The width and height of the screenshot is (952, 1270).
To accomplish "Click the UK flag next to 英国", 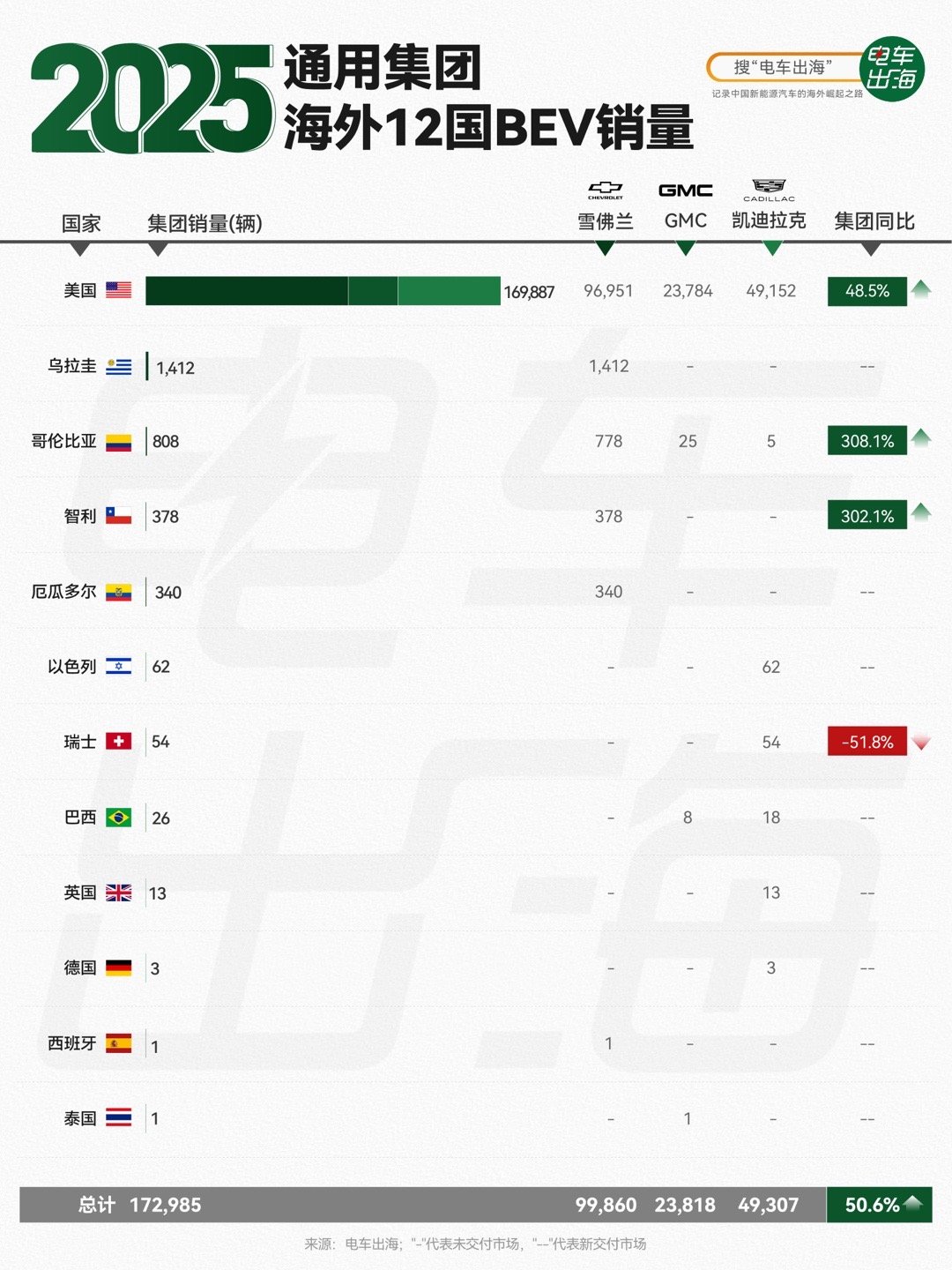I will tap(119, 893).
